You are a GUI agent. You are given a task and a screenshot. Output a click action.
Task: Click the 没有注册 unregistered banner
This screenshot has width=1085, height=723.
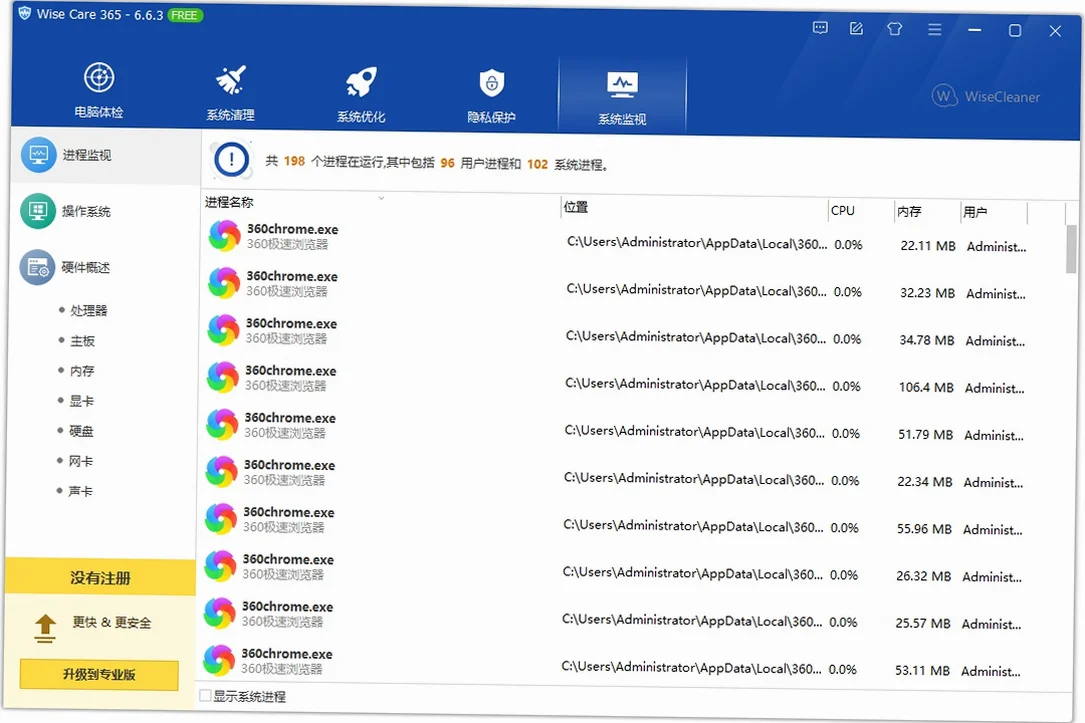coord(100,578)
